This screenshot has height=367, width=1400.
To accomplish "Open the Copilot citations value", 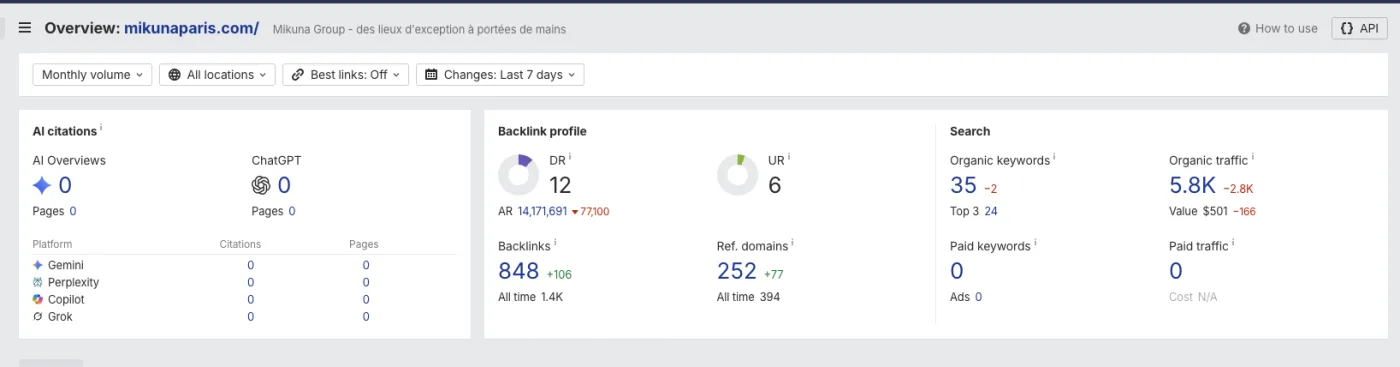I will coord(250,299).
